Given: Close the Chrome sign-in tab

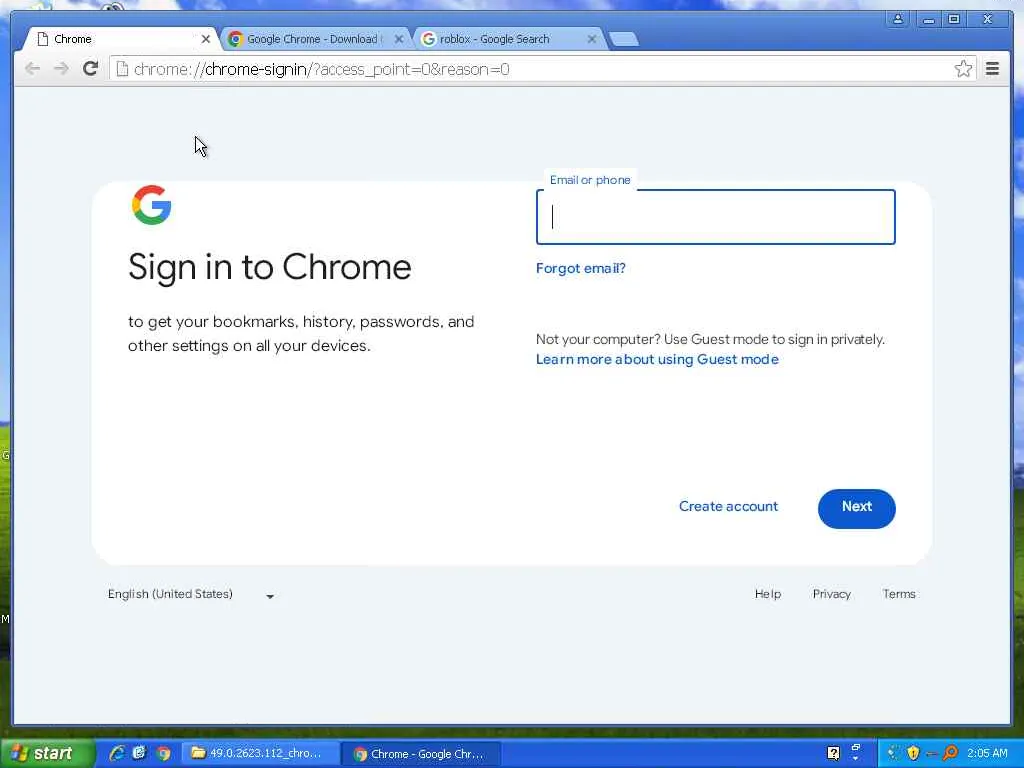Looking at the screenshot, I should pyautogui.click(x=206, y=39).
